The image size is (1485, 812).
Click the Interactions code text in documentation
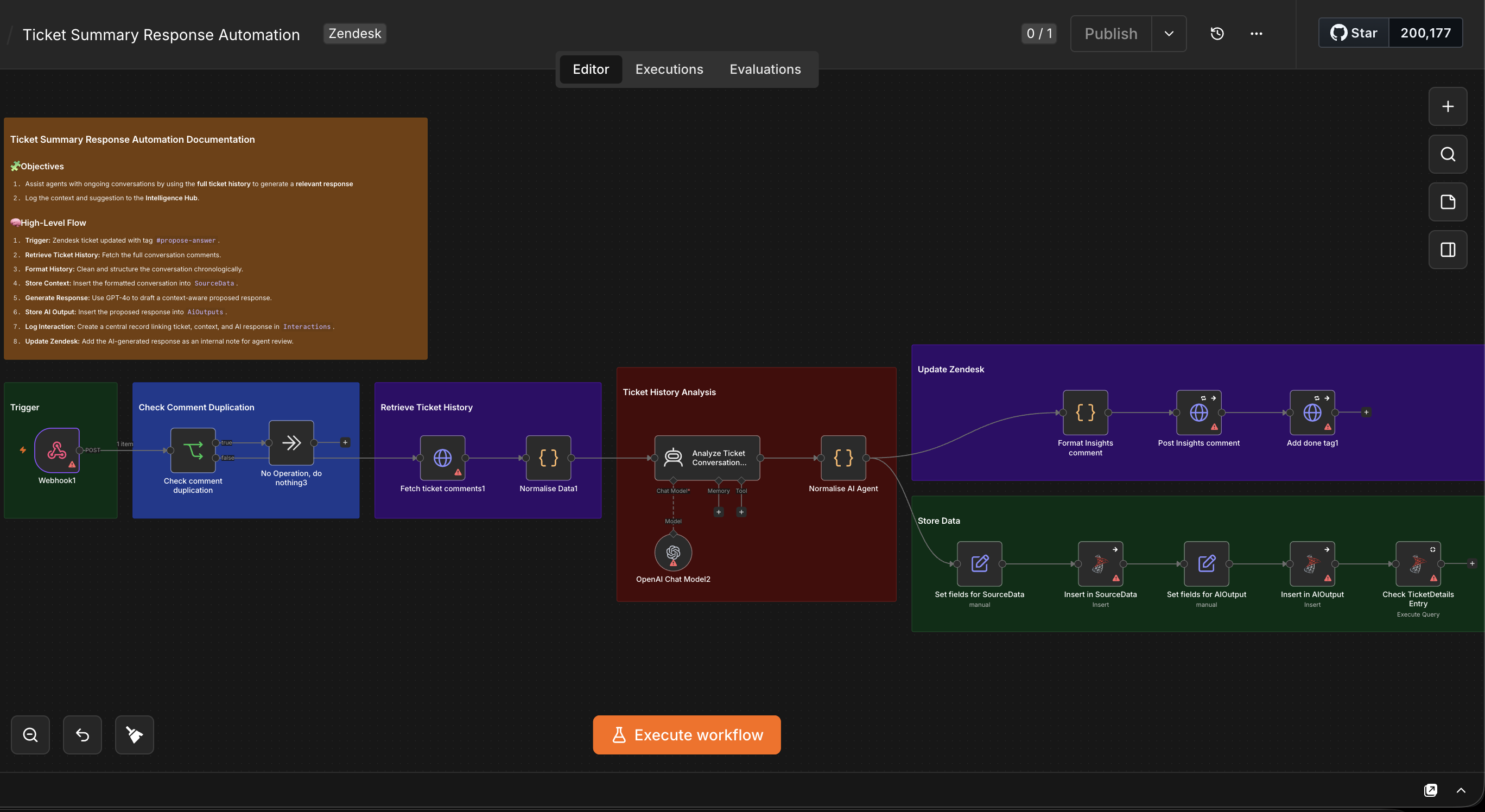[307, 327]
